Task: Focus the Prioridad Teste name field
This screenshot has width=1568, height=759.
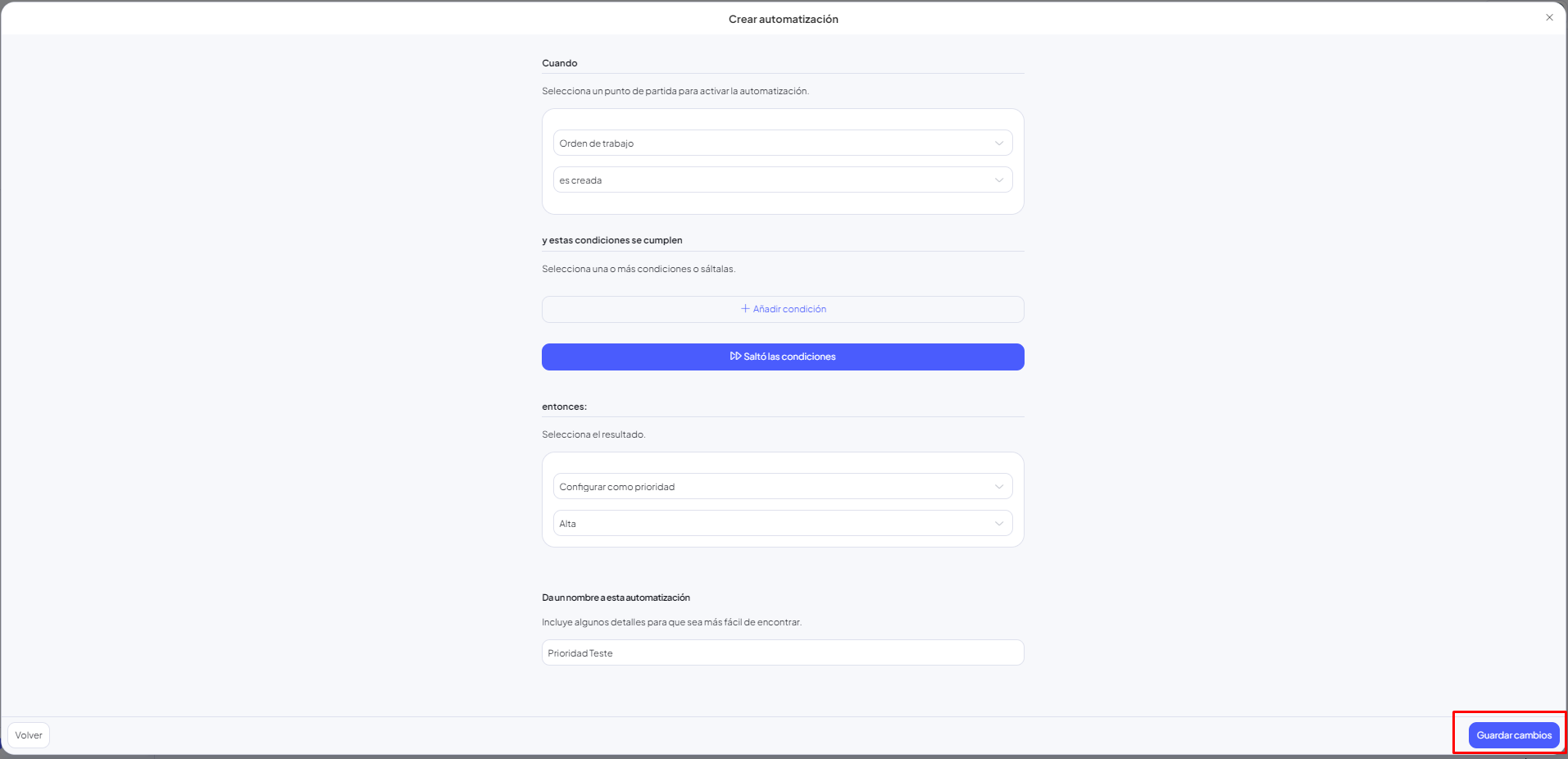Action: pyautogui.click(x=783, y=652)
